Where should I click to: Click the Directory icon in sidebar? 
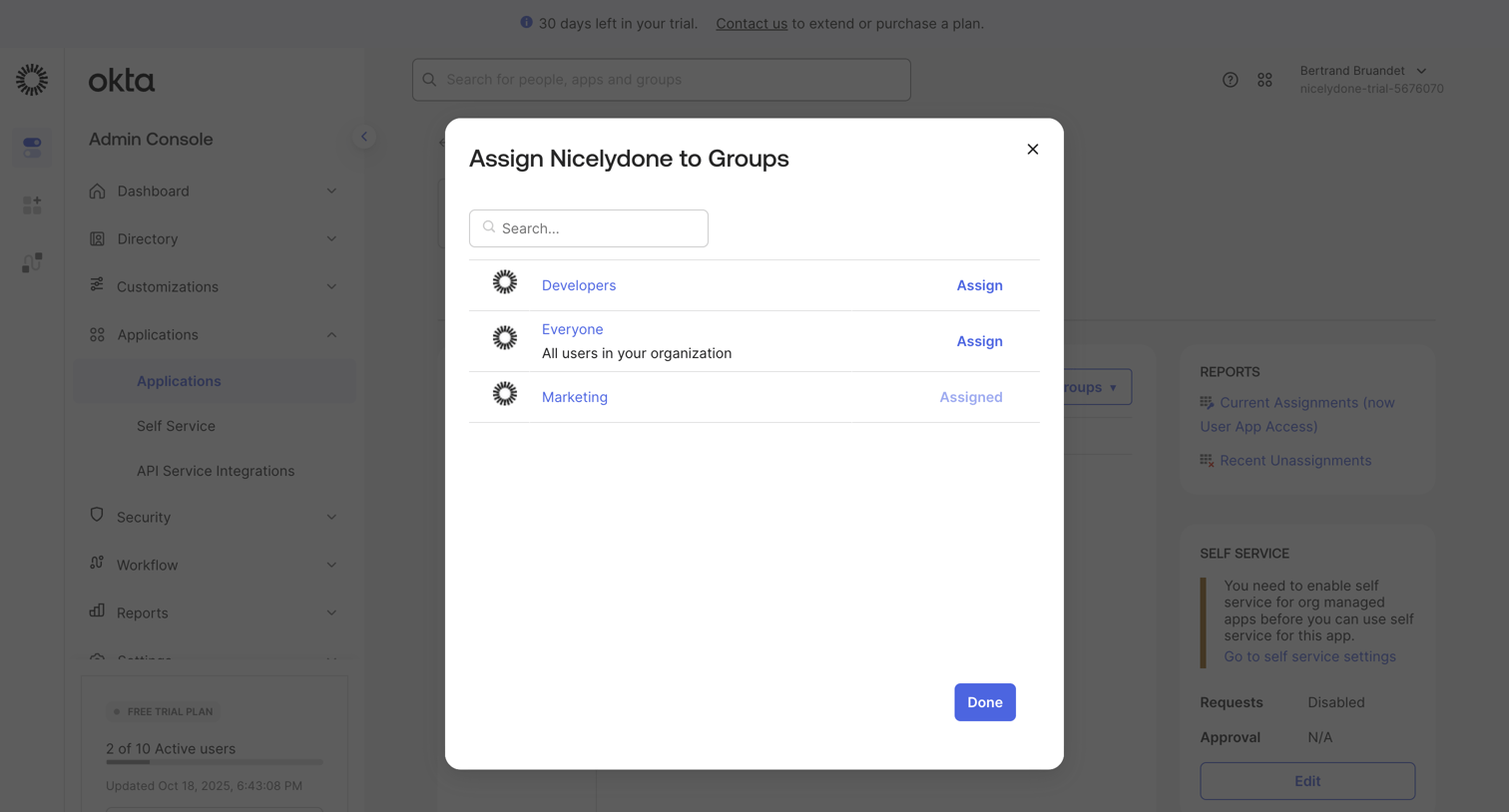[x=97, y=238]
